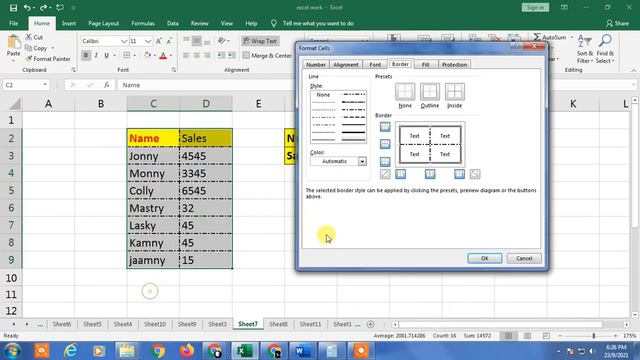Confirm with the OK button
The width and height of the screenshot is (640, 360).
click(x=484, y=258)
